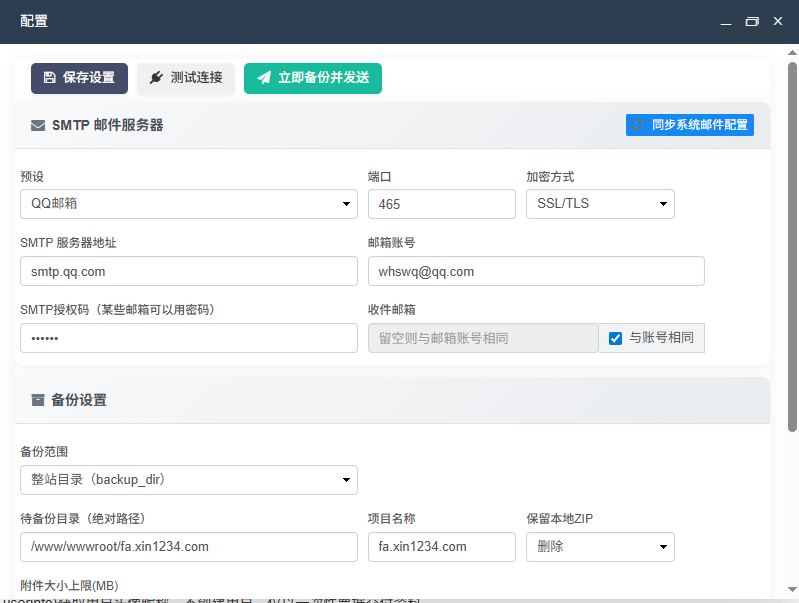This screenshot has width=799, height=603.
Task: Click the SMTP 邮件服务器 section header
Action: coord(392,125)
